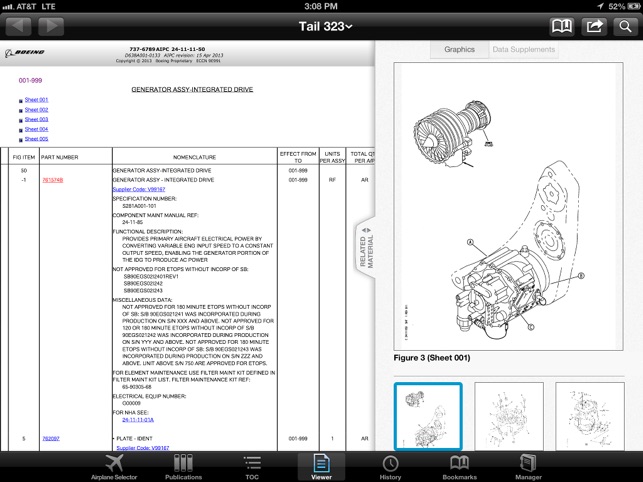Click the Boeing logo in header

pyautogui.click(x=25, y=53)
